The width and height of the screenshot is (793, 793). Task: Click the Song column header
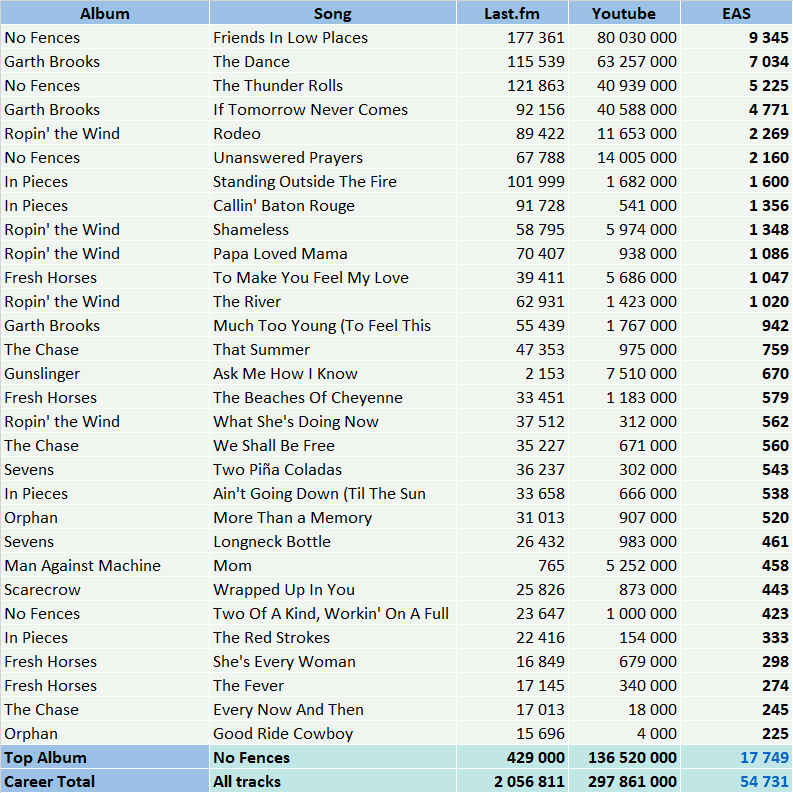click(x=333, y=13)
